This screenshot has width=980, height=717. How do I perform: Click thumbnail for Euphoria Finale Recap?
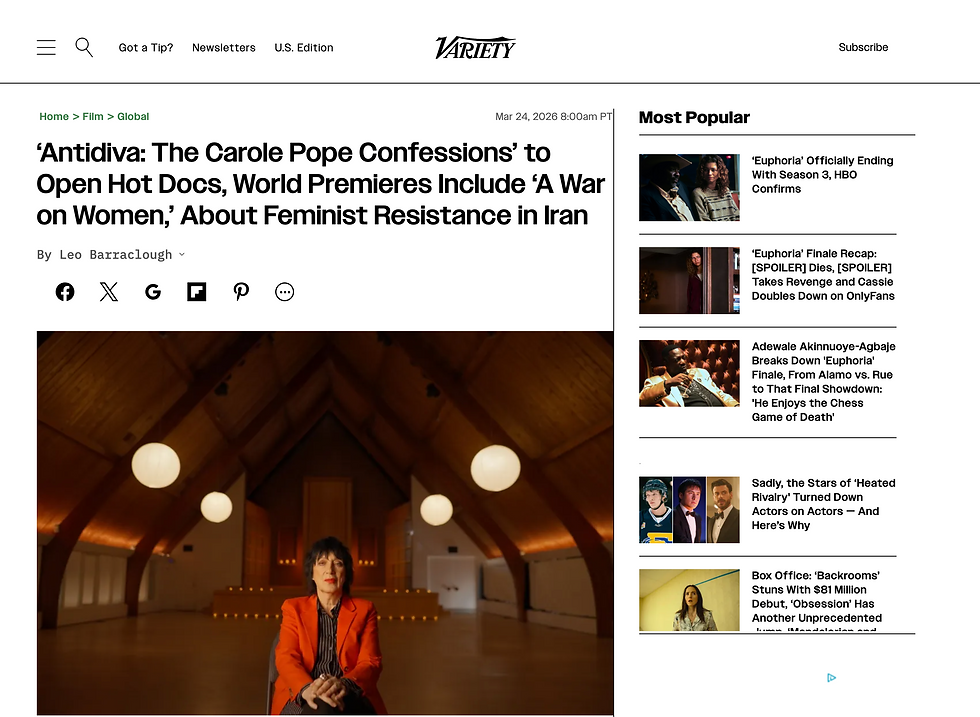(689, 281)
